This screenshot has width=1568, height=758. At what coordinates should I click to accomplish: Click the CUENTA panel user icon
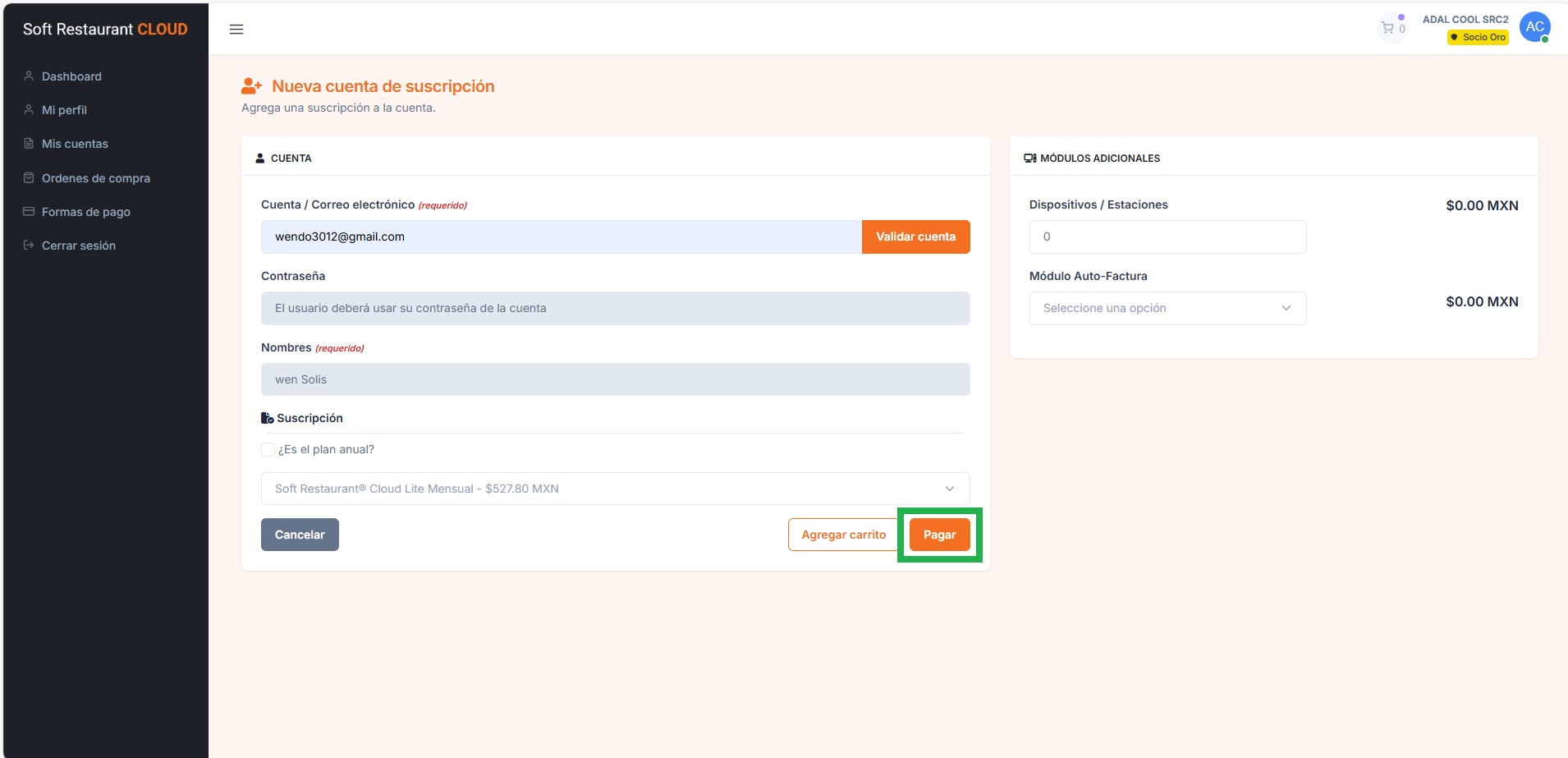click(x=260, y=158)
